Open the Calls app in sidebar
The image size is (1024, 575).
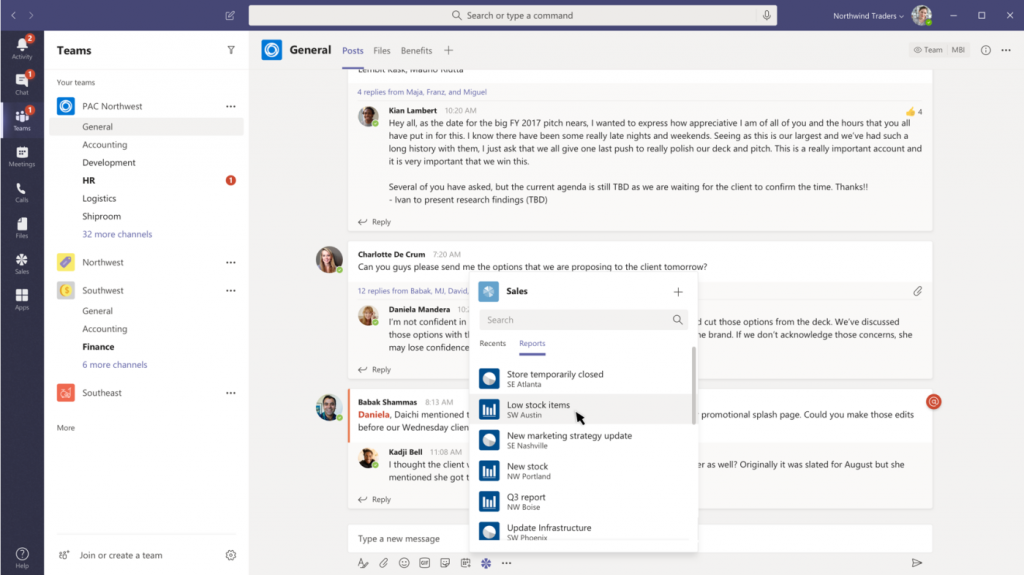[22, 191]
